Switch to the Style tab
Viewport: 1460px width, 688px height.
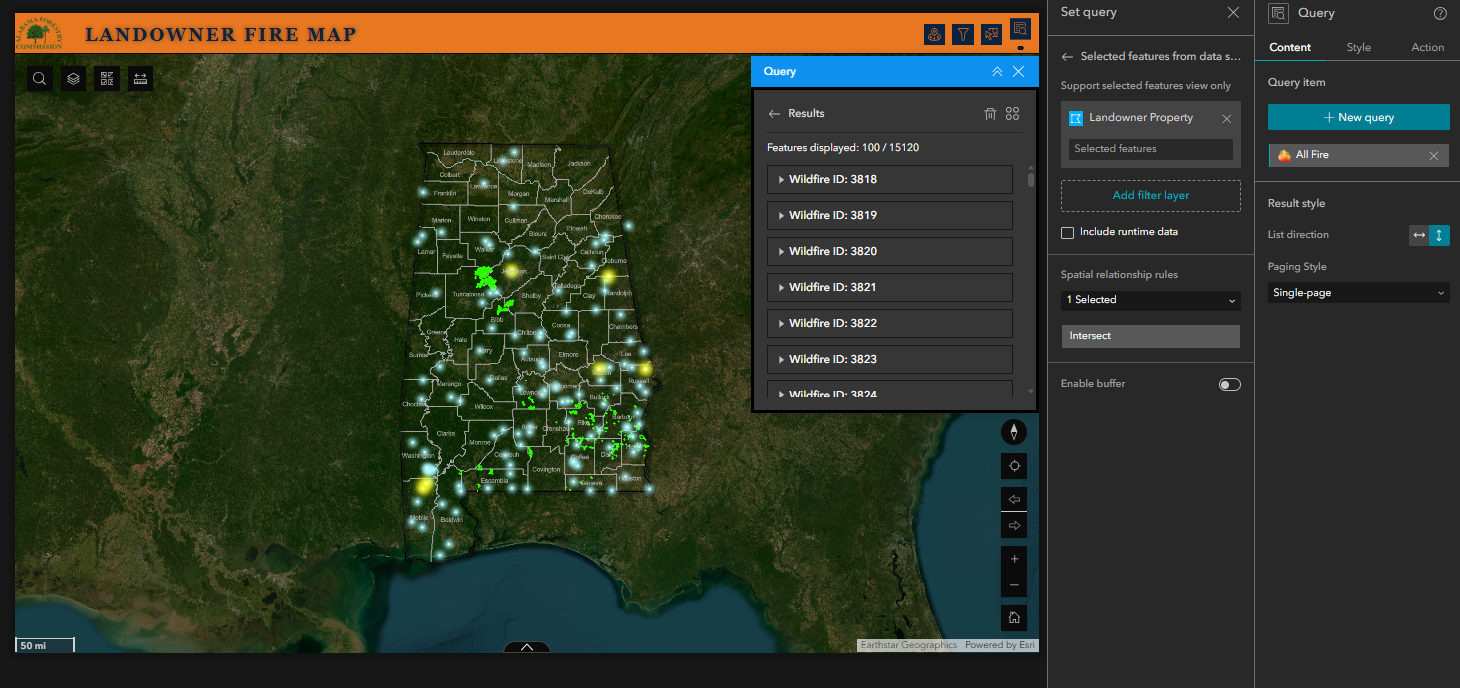1358,47
